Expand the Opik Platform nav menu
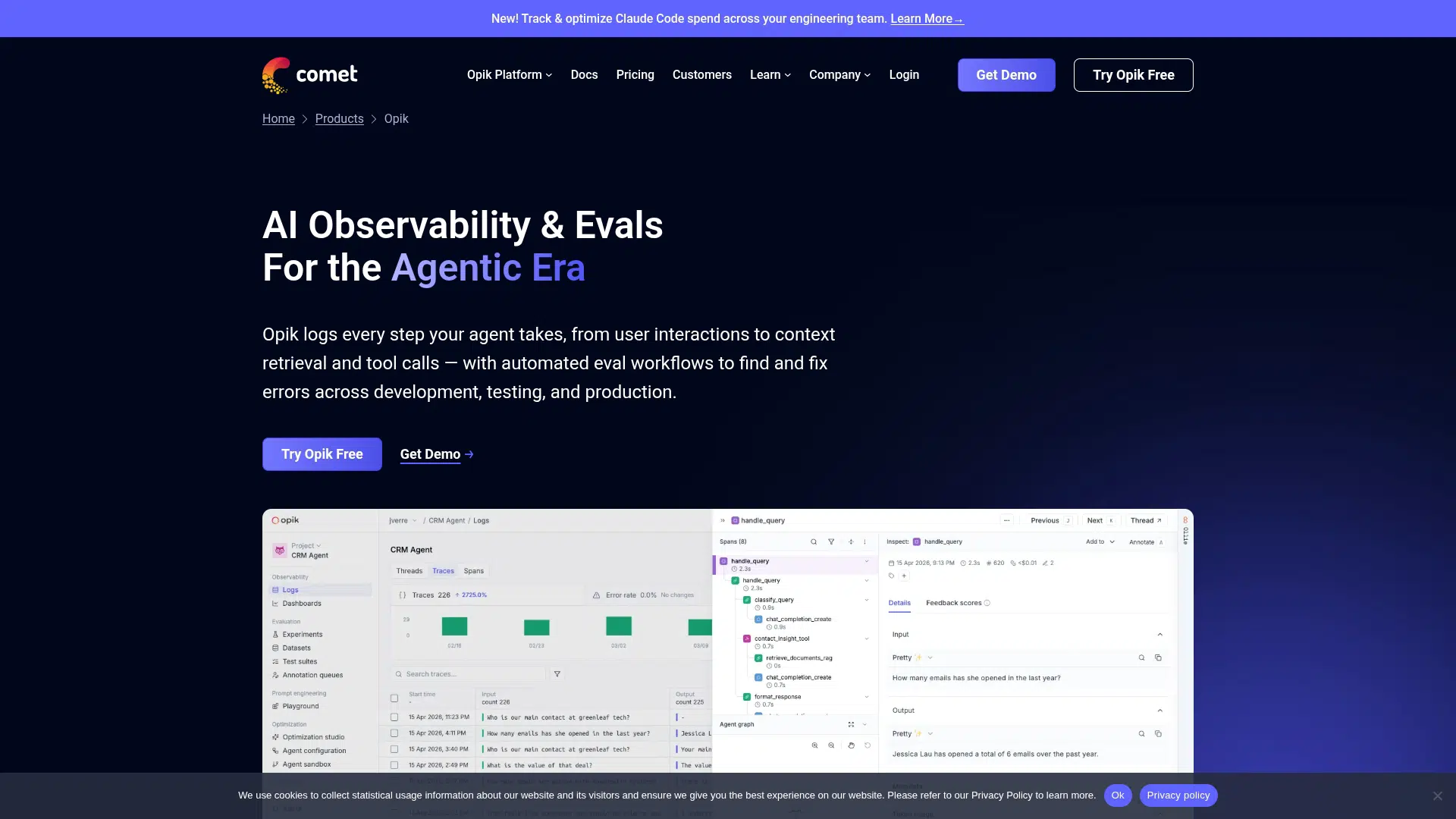Image resolution: width=1456 pixels, height=819 pixels. tap(510, 75)
